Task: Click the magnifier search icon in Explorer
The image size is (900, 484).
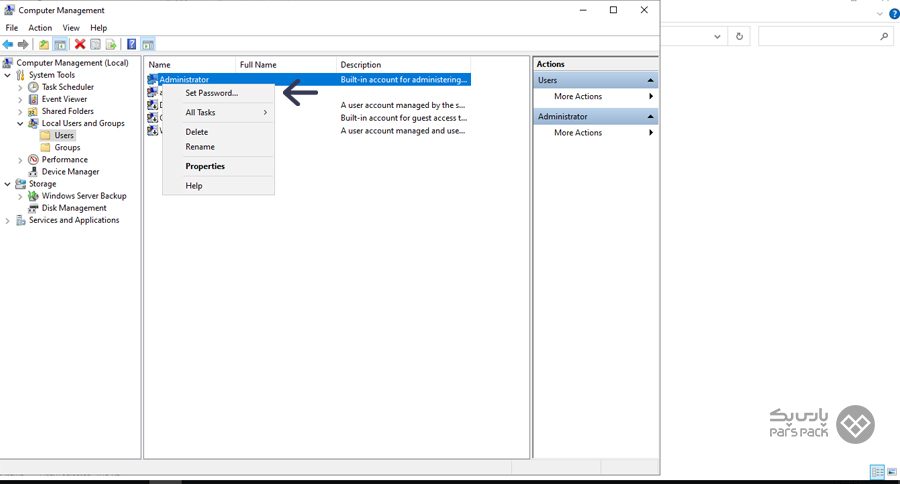Action: tap(884, 36)
